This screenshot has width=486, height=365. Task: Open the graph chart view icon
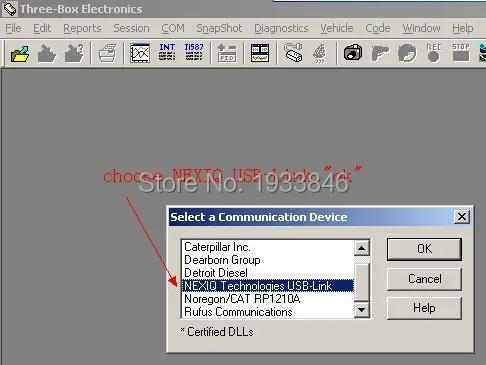(140, 53)
